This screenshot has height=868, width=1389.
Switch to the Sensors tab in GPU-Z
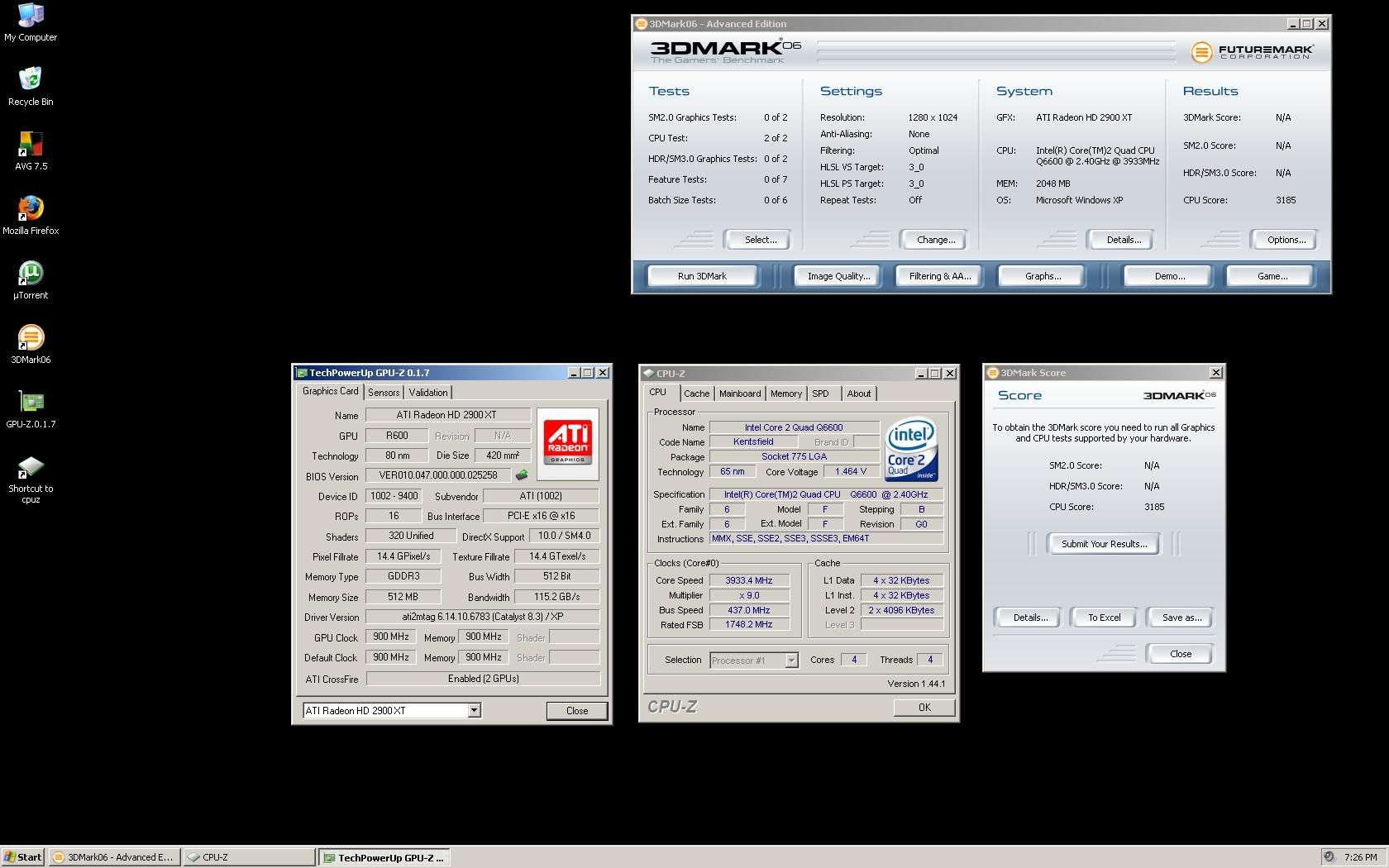tap(384, 393)
